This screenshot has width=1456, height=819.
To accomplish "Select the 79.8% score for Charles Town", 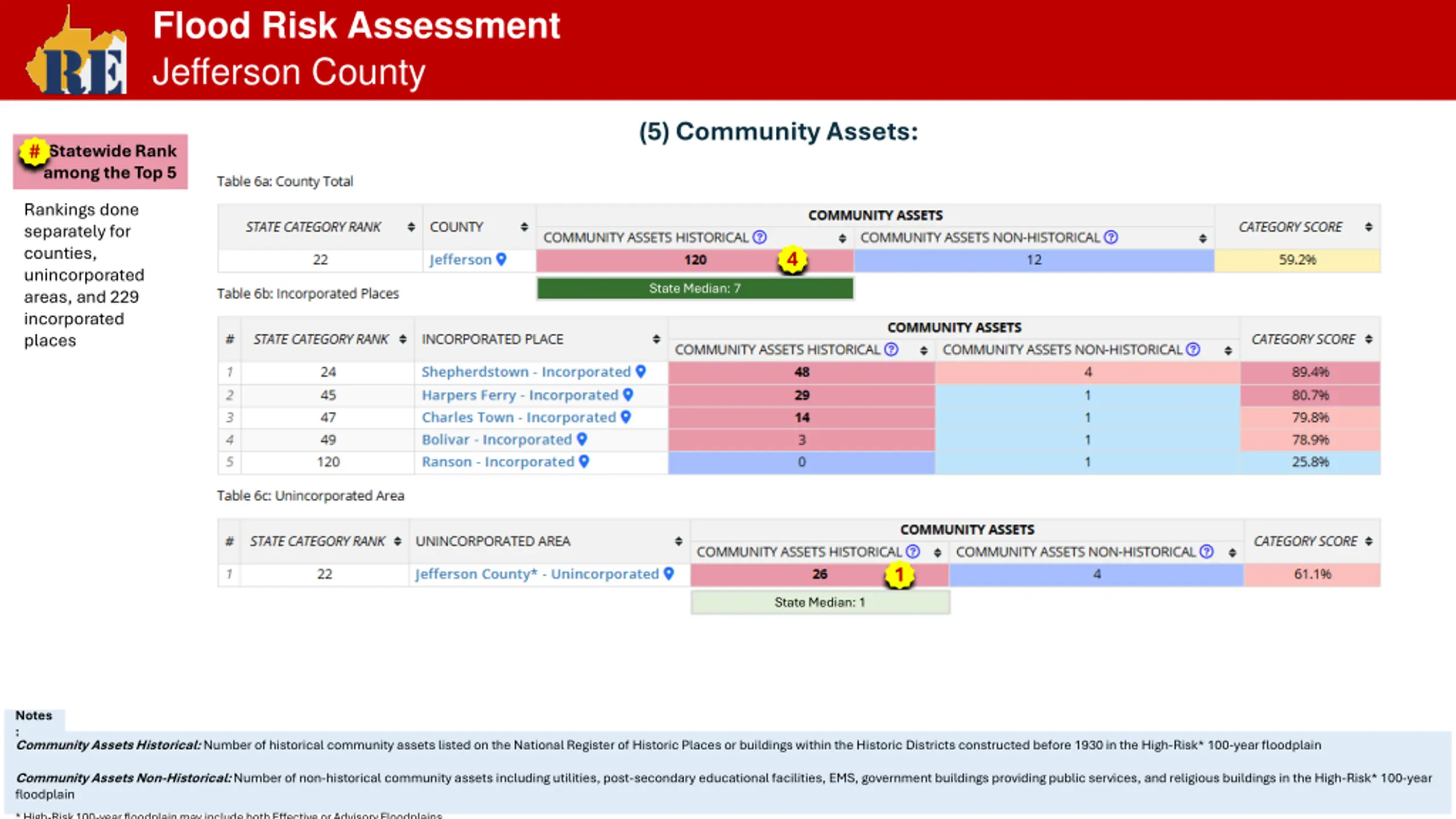I will click(1310, 417).
